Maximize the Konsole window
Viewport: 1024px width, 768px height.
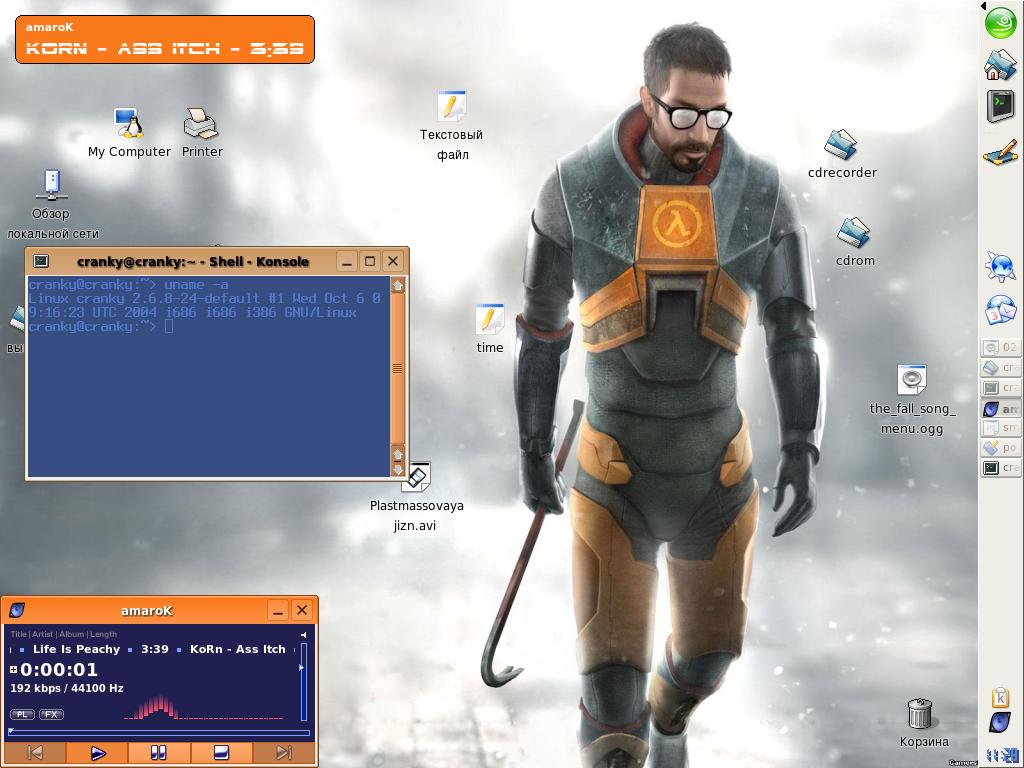coord(370,261)
